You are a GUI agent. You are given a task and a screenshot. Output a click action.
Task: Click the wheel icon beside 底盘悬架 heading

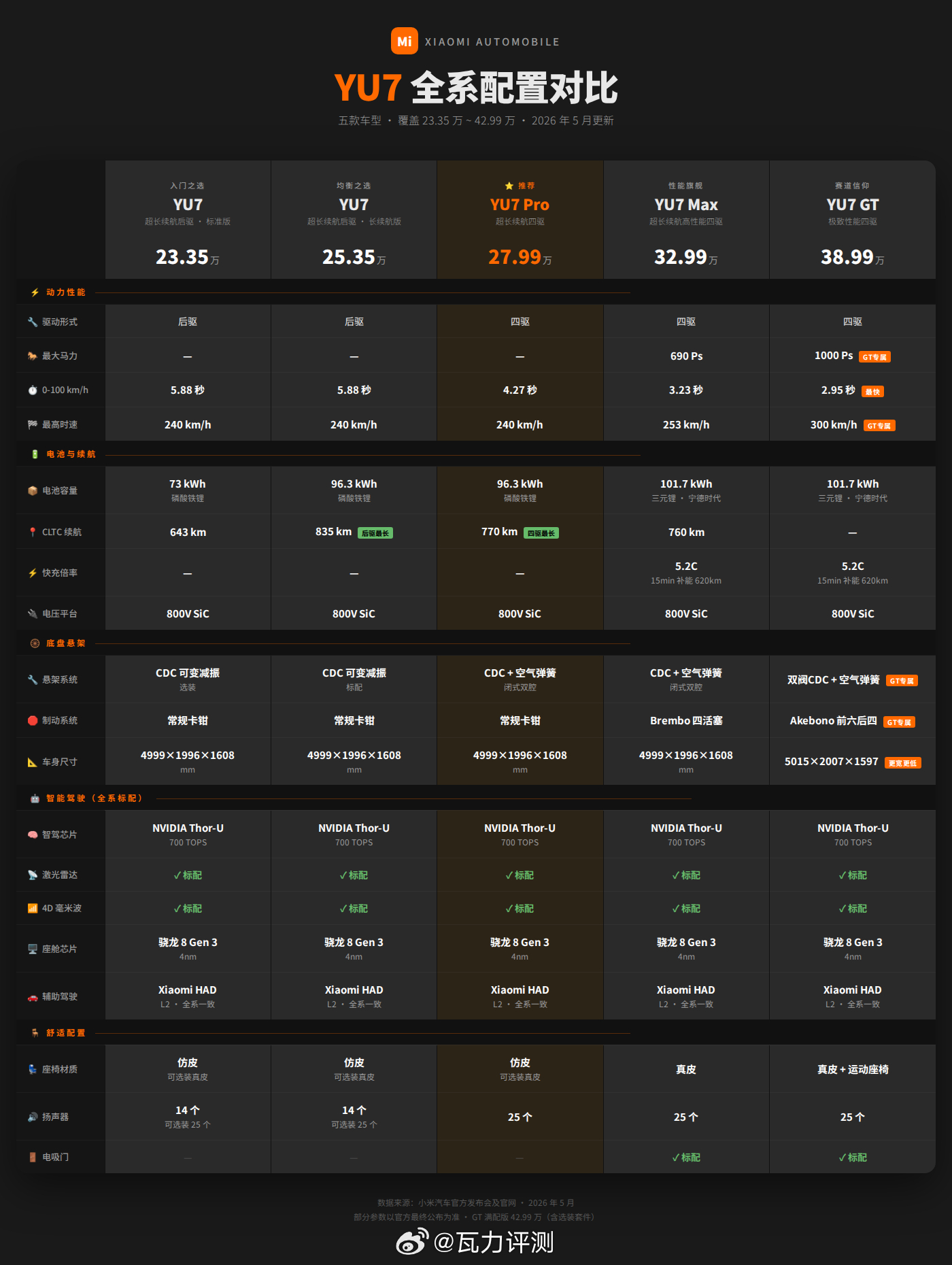pyautogui.click(x=35, y=643)
